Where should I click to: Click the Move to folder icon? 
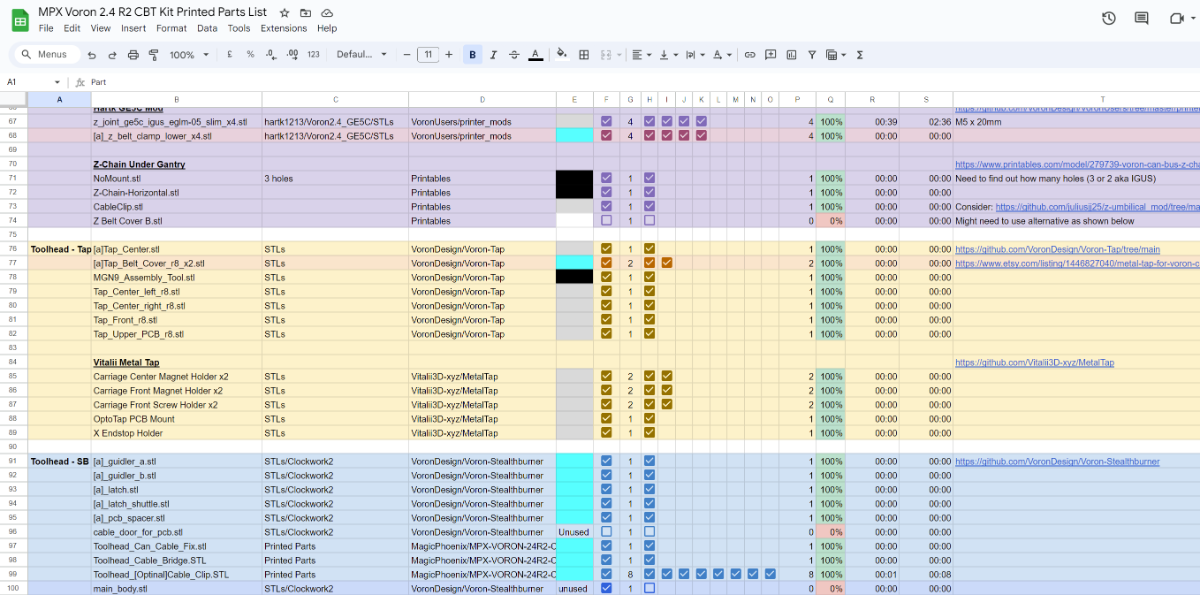305,12
